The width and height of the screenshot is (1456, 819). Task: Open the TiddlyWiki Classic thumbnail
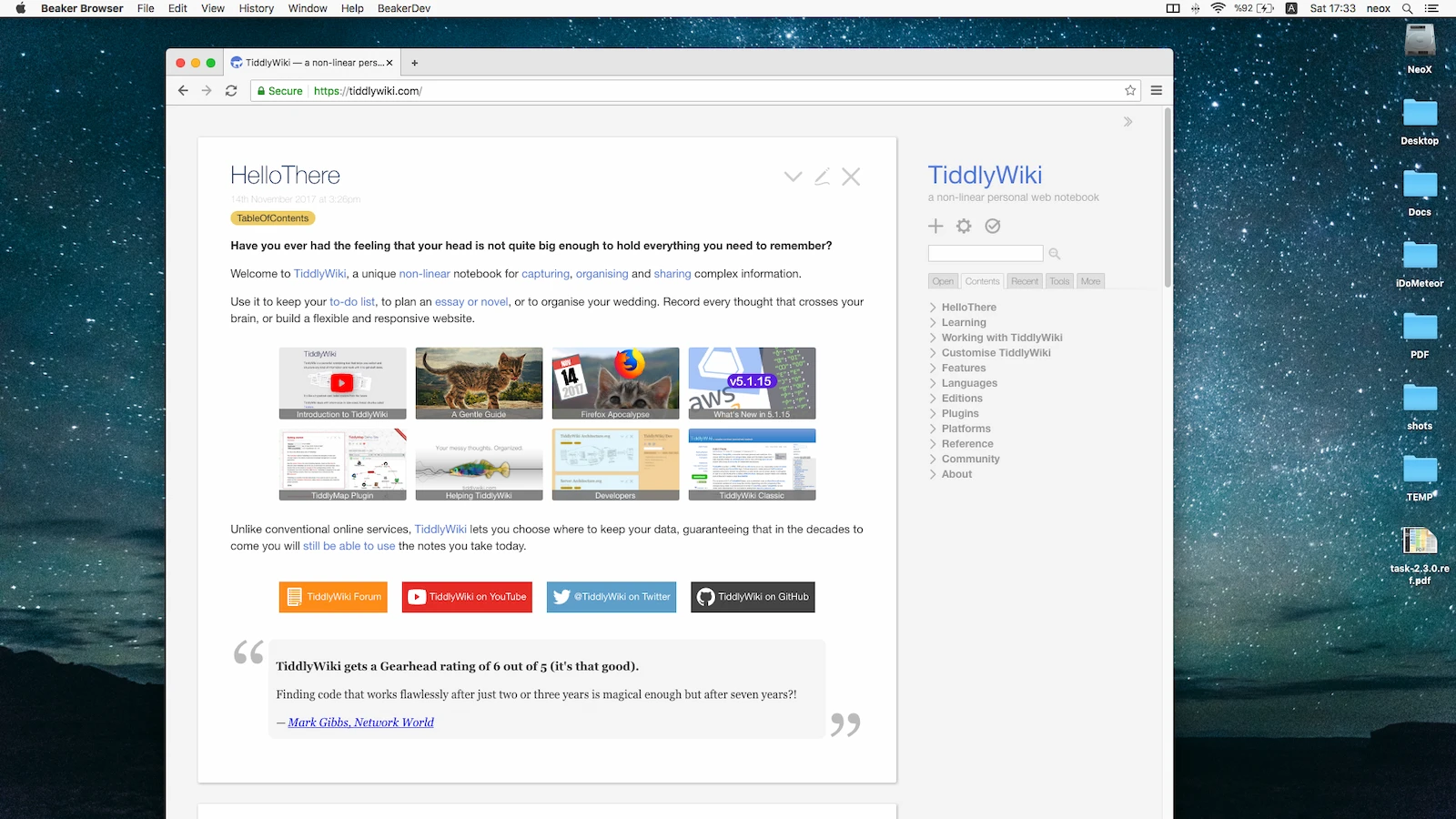point(752,464)
